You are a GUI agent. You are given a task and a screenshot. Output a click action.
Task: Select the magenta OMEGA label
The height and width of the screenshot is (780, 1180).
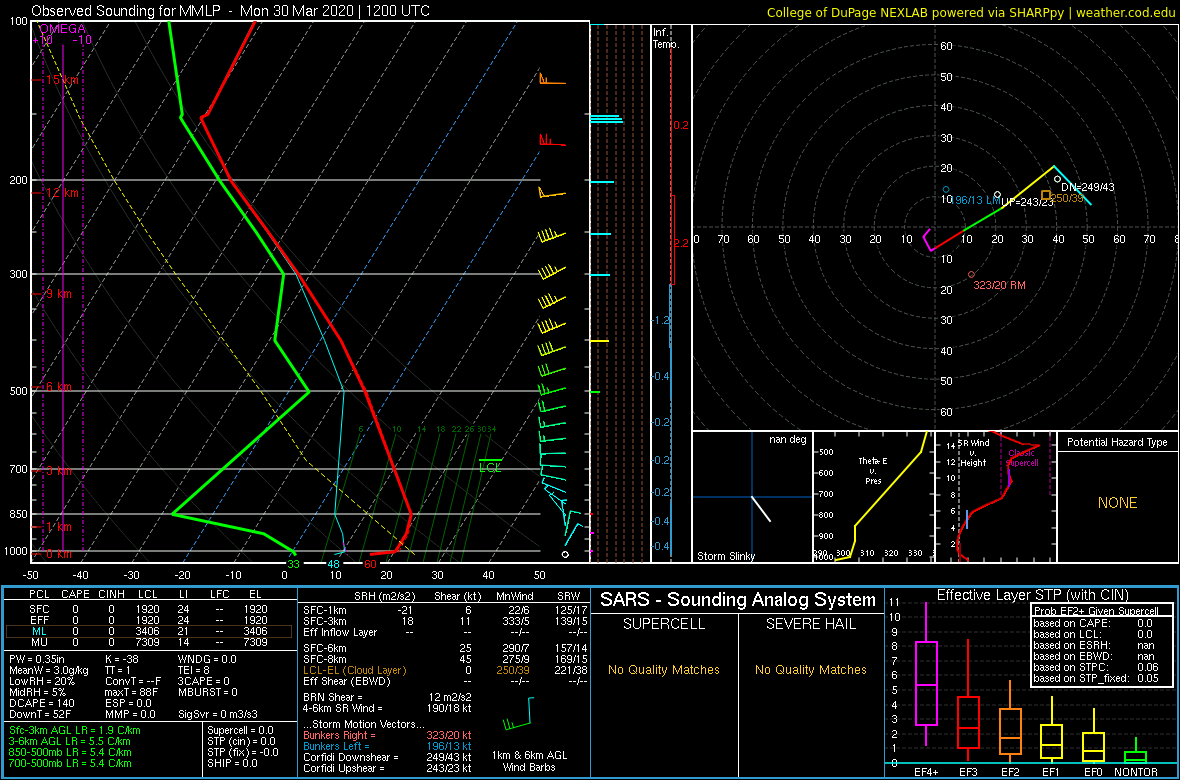pos(62,29)
